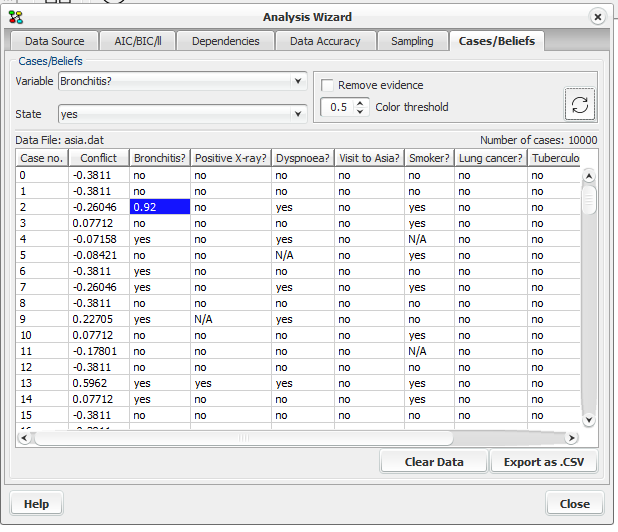Go to the Sampling tab
618x532 pixels.
[412, 41]
